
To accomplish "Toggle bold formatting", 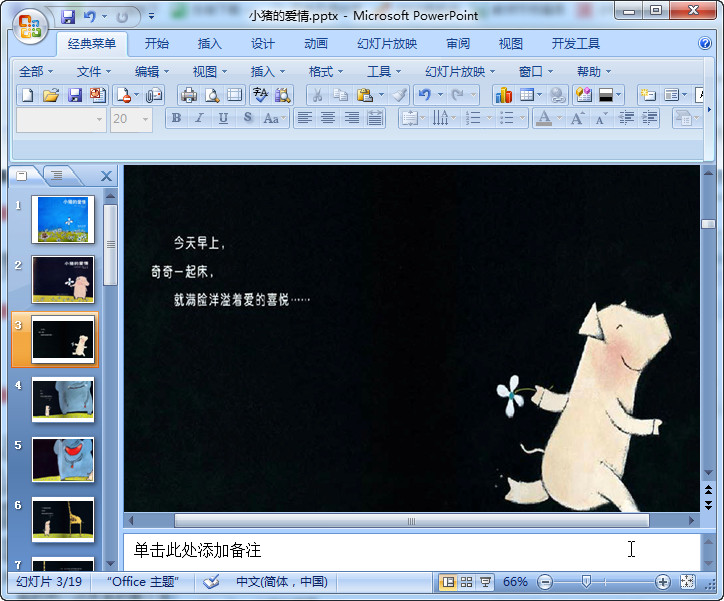I will click(x=176, y=118).
